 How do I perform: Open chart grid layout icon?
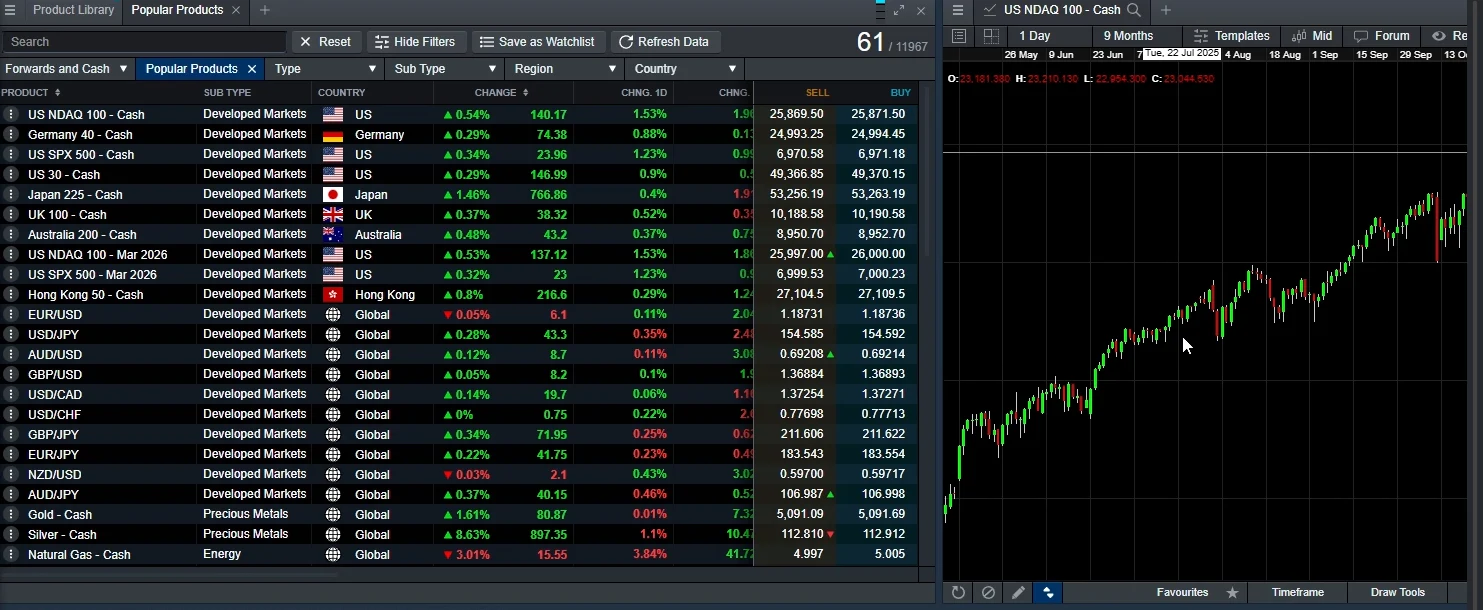(x=991, y=36)
